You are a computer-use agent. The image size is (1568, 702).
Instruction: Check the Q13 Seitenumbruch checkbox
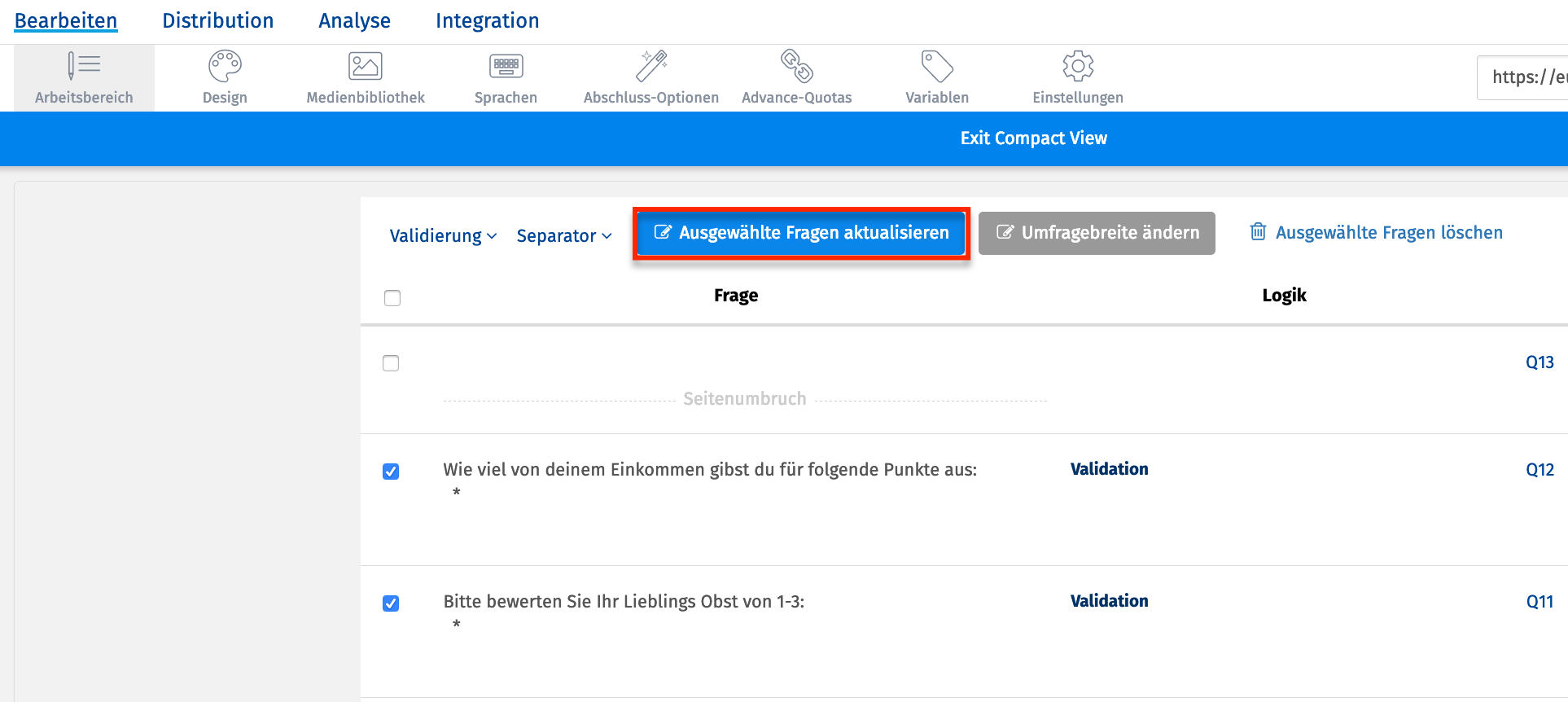point(391,363)
